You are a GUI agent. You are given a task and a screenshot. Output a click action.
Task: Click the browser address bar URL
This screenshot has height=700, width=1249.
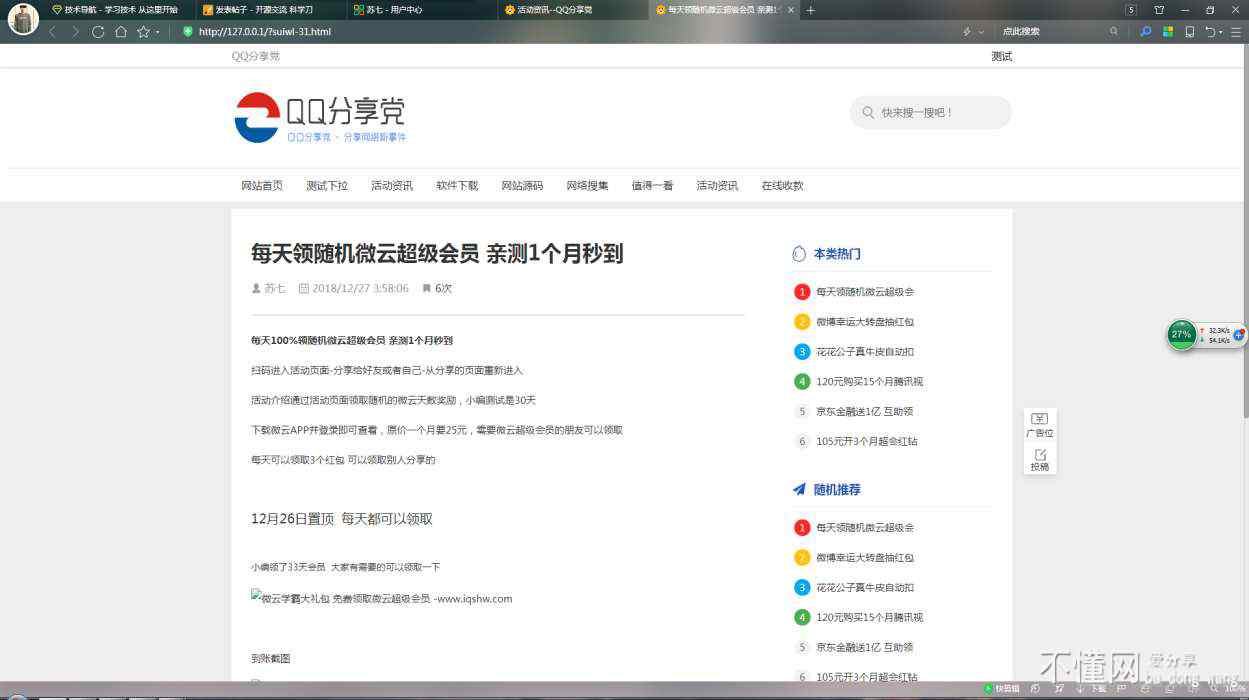(265, 31)
